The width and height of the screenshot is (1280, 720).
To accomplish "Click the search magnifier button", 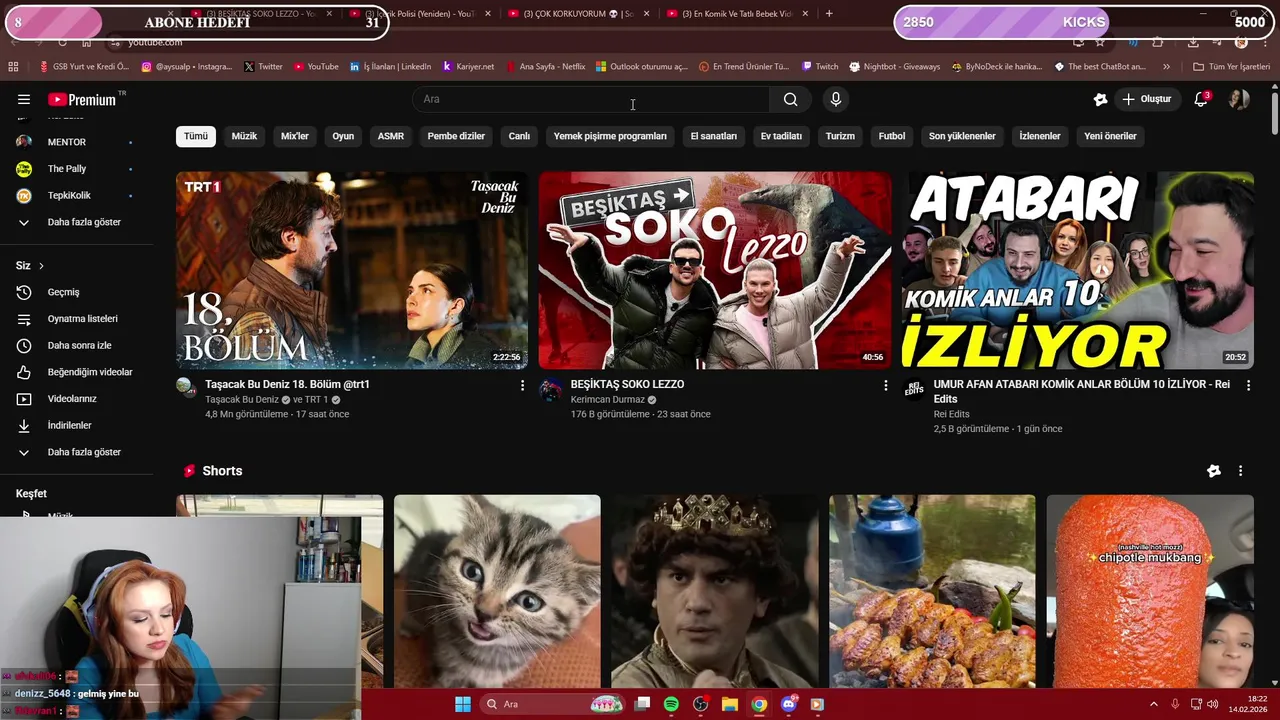I will click(790, 99).
